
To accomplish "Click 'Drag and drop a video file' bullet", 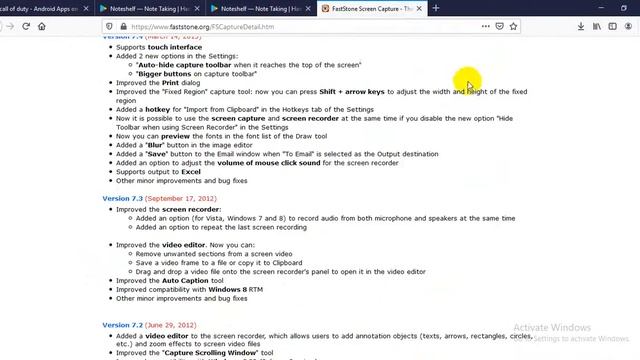I will click(x=281, y=272).
